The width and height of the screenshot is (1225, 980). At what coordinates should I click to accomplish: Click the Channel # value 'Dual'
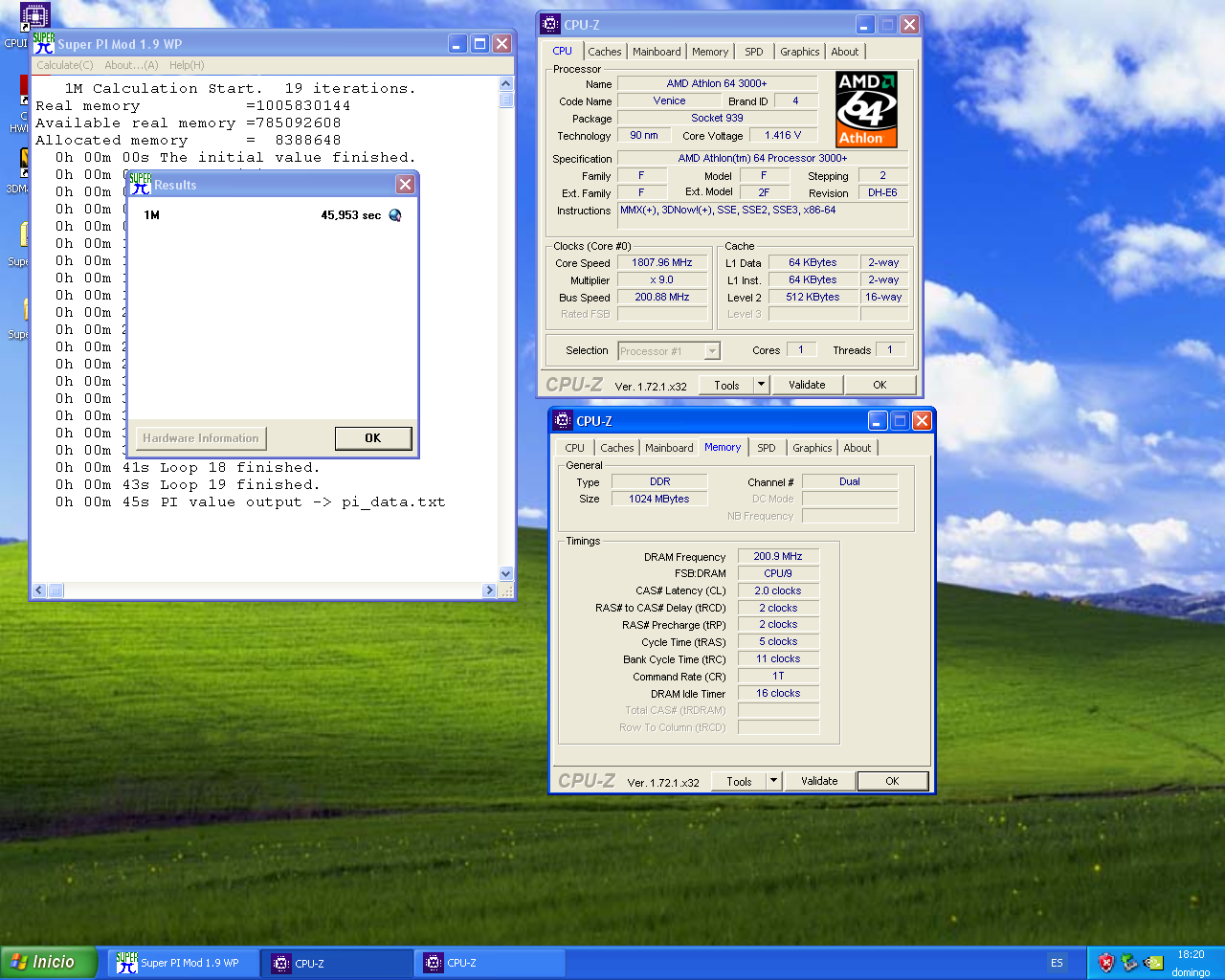tap(850, 481)
